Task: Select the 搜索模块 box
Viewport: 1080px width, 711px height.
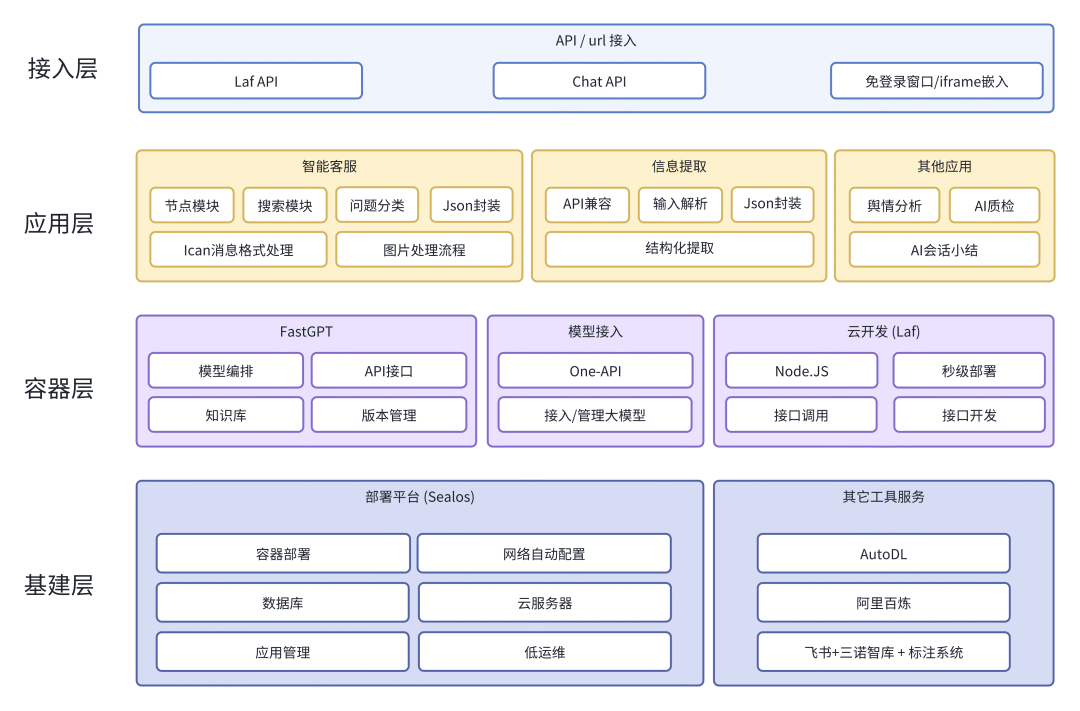Action: pos(285,205)
